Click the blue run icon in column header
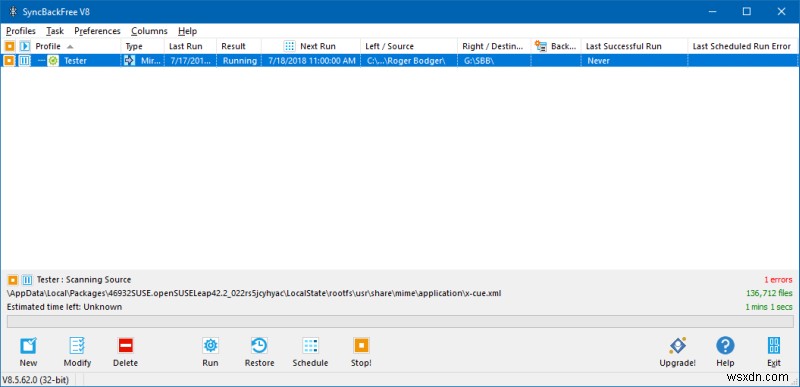800x387 pixels. click(25, 46)
